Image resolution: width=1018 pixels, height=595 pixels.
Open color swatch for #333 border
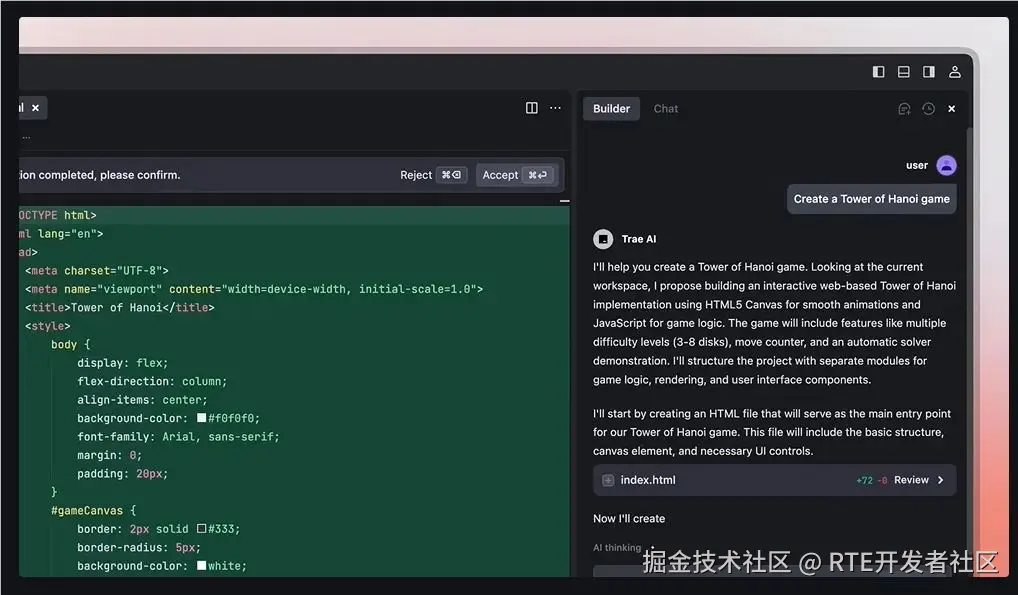click(202, 529)
